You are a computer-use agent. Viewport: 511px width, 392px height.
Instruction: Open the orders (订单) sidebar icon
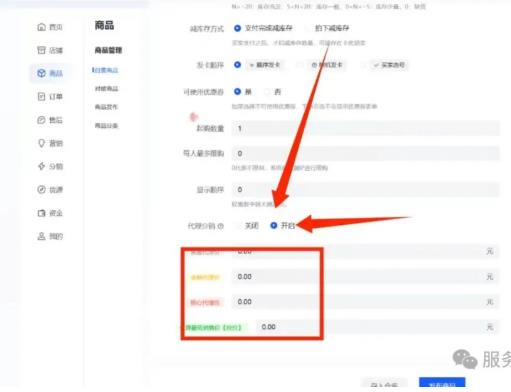pos(41,96)
